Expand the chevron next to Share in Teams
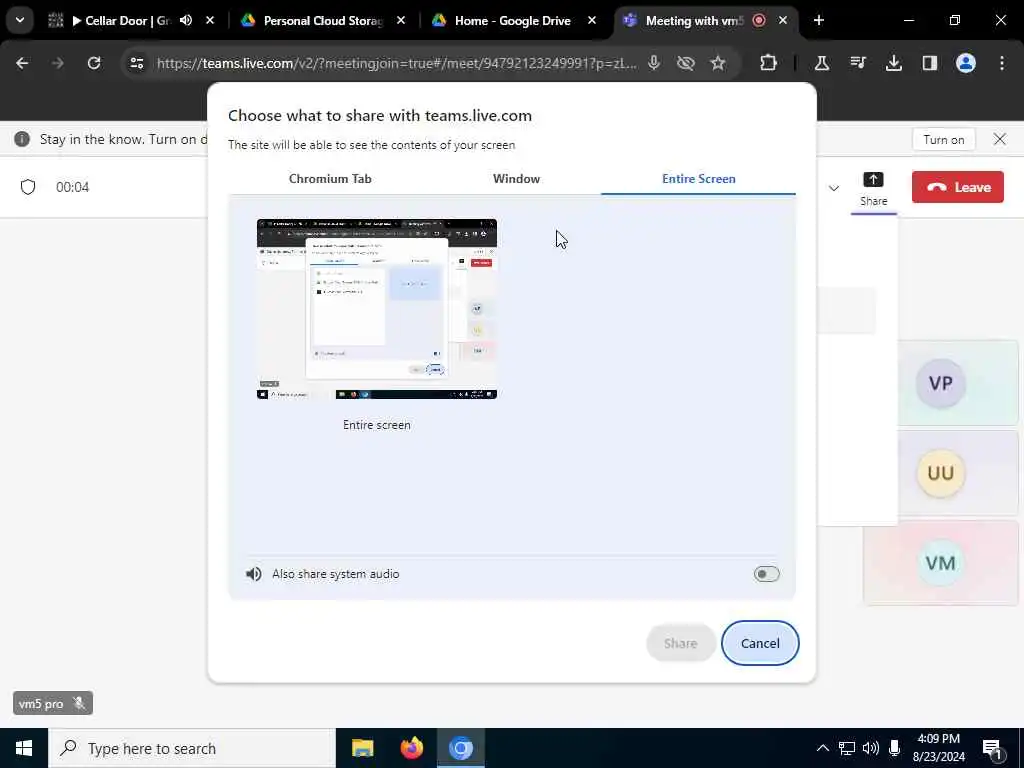1024x768 pixels. tap(833, 188)
